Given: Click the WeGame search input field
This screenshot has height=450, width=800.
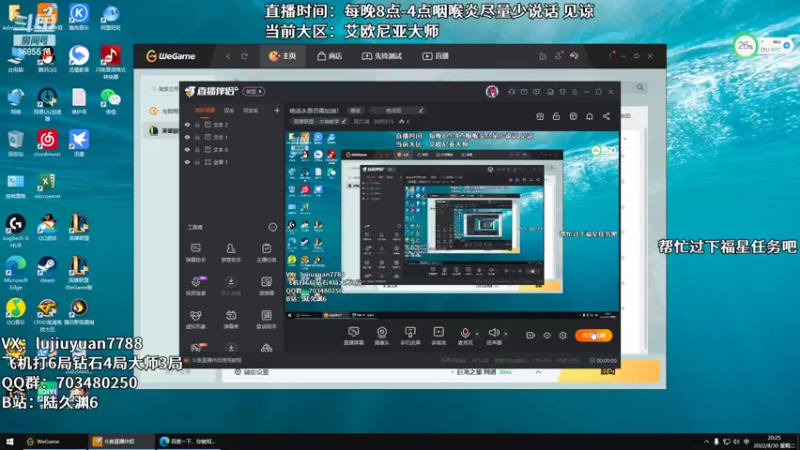Looking at the screenshot, I should 164,89.
